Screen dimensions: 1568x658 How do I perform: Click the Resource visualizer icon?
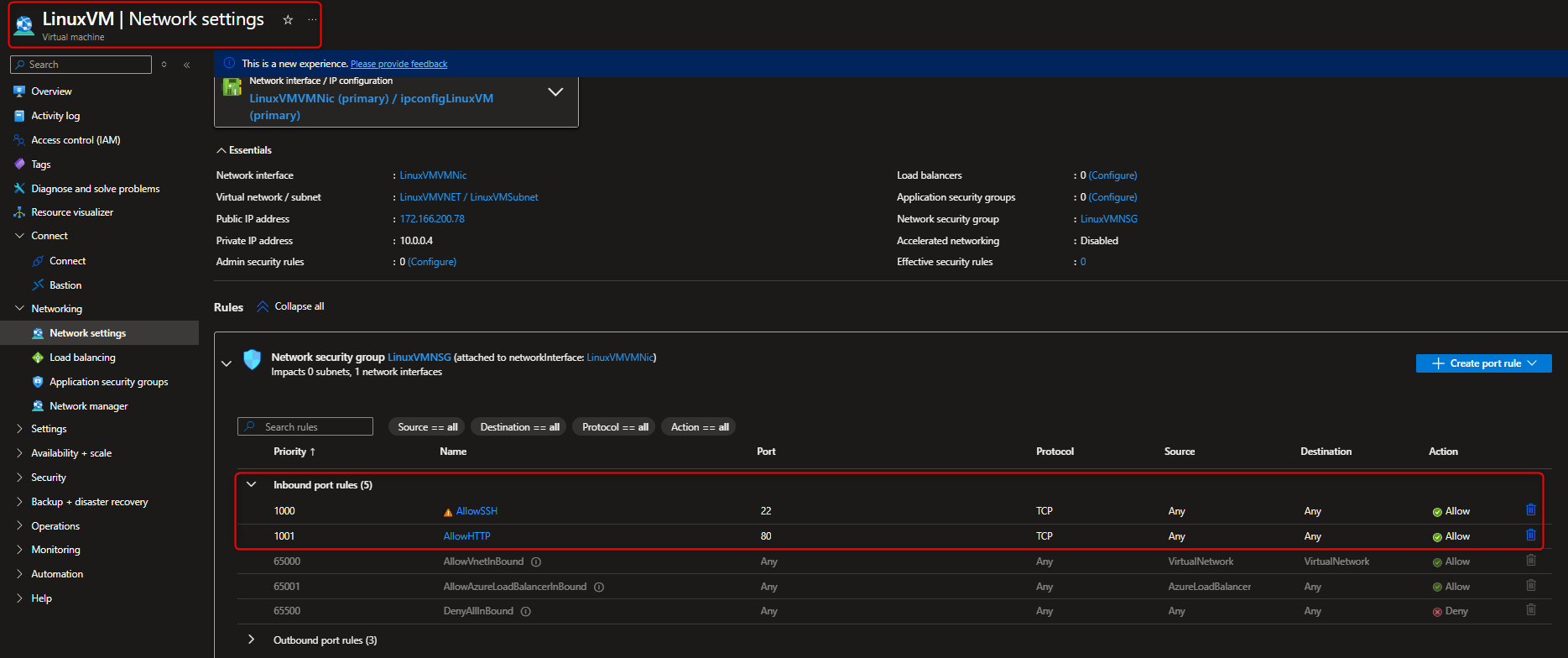[19, 212]
